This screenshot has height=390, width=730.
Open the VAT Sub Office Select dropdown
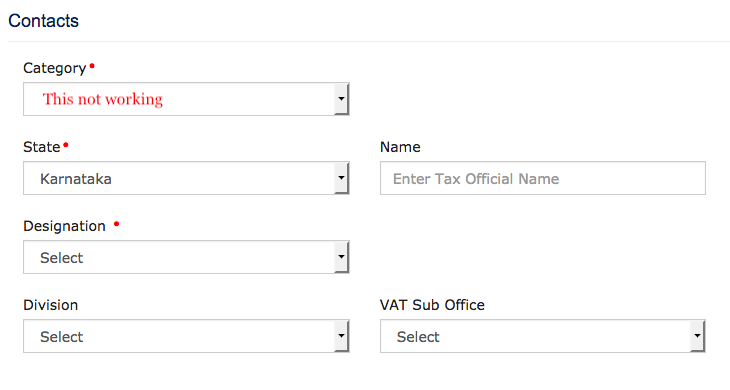pyautogui.click(x=543, y=336)
